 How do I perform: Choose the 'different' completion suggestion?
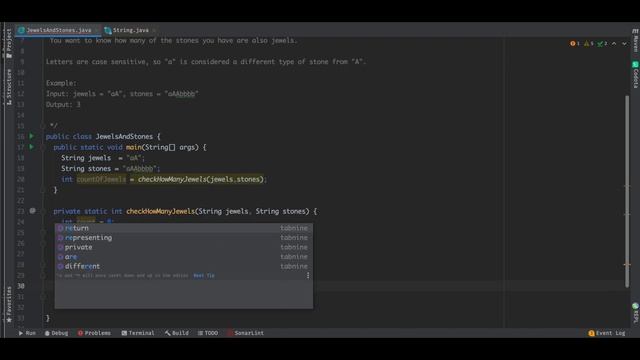[184, 266]
